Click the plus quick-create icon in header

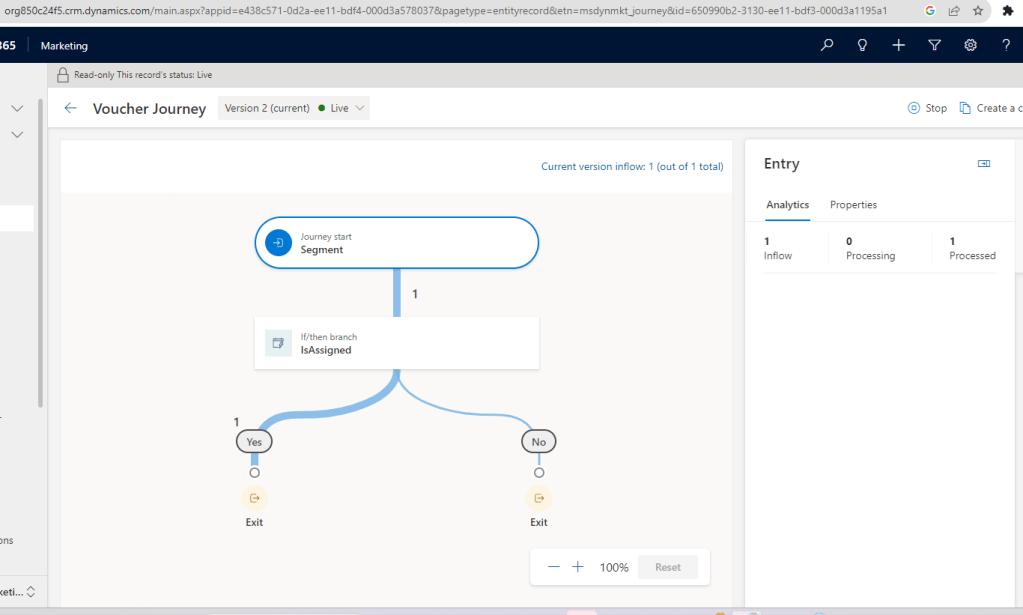pos(899,45)
